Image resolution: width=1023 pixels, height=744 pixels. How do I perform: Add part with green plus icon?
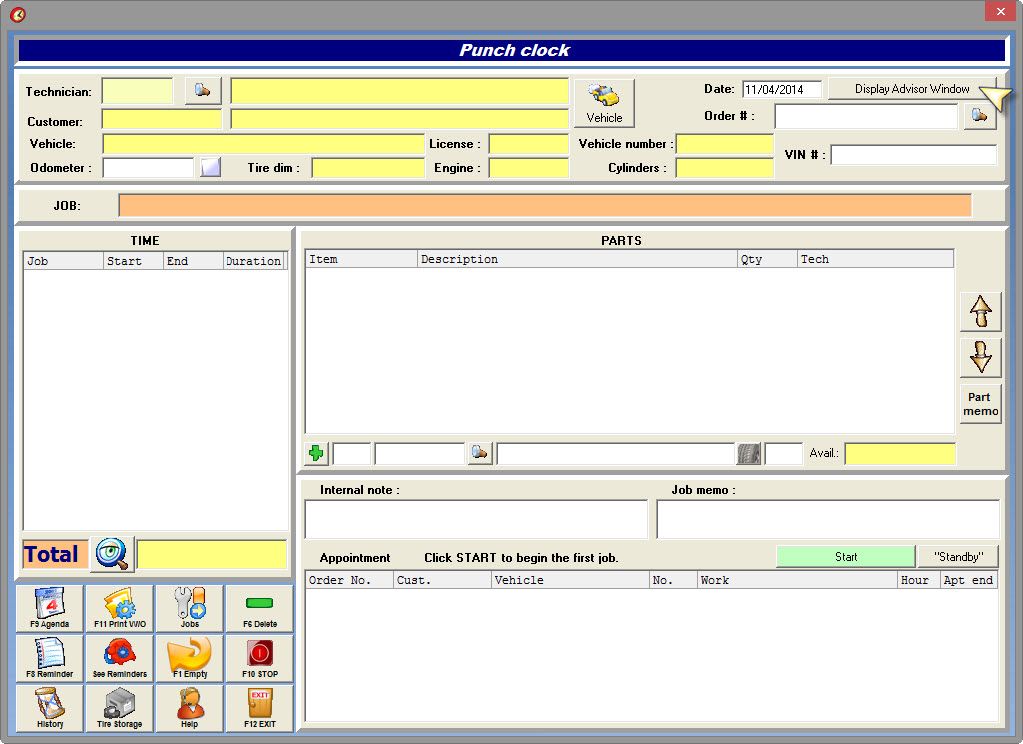point(316,453)
